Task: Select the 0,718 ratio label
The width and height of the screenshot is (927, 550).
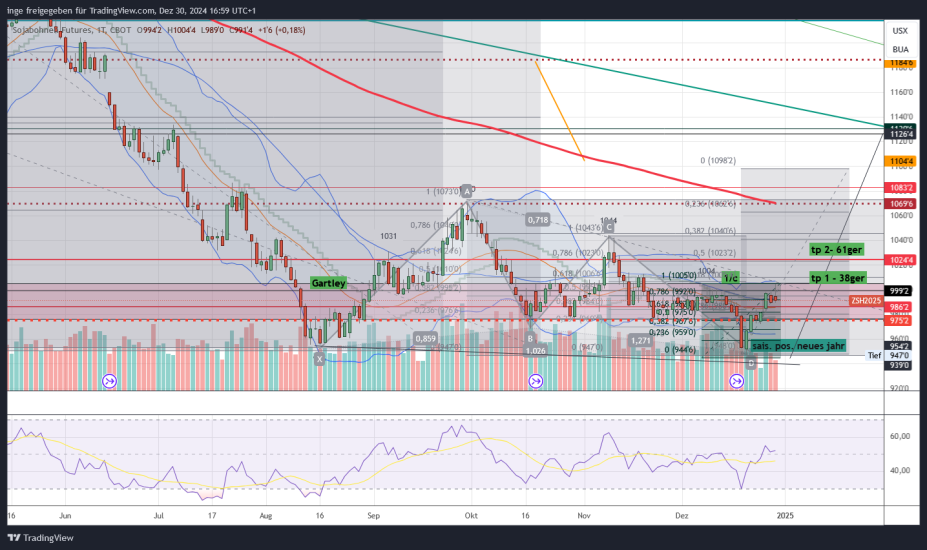Action: coord(538,218)
